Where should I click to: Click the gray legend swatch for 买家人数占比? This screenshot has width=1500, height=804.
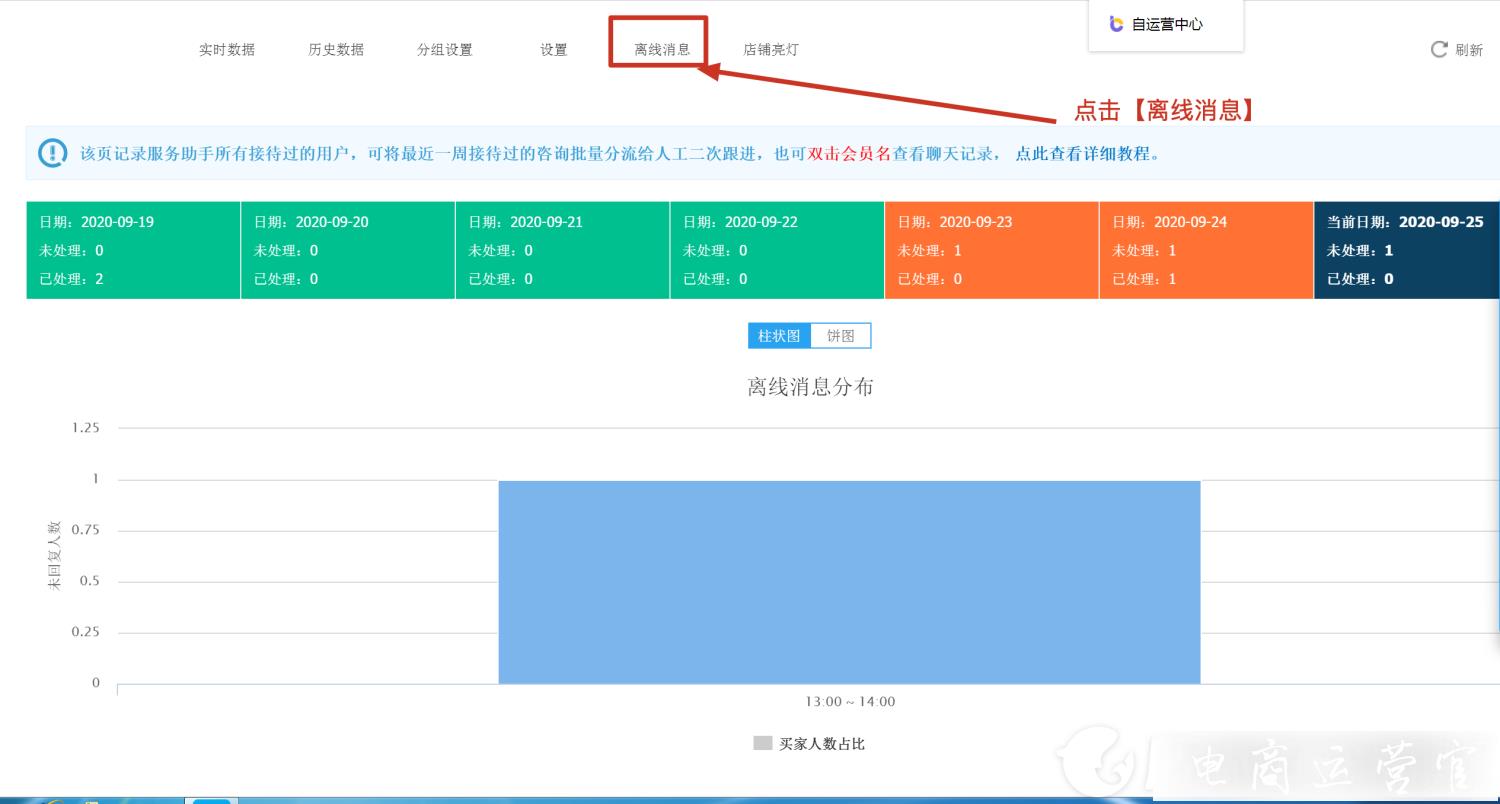(x=763, y=744)
